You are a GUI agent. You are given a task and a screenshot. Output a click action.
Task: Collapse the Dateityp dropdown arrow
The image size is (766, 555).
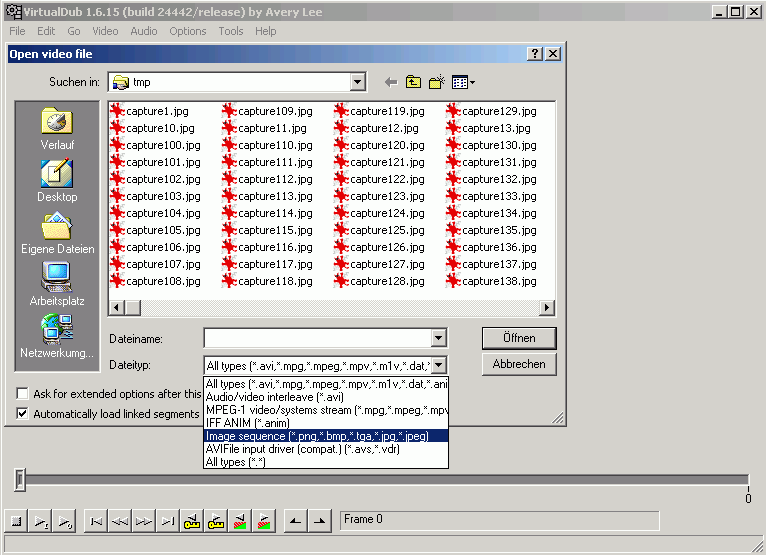coord(439,365)
